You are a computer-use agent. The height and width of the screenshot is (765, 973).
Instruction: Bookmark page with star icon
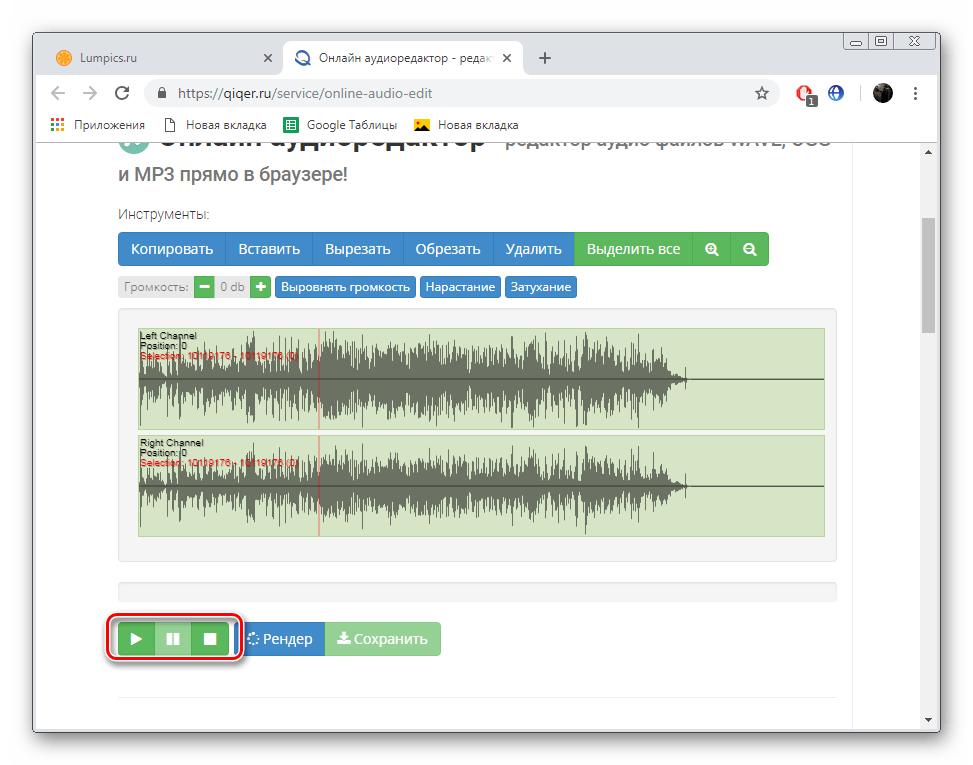tap(762, 93)
